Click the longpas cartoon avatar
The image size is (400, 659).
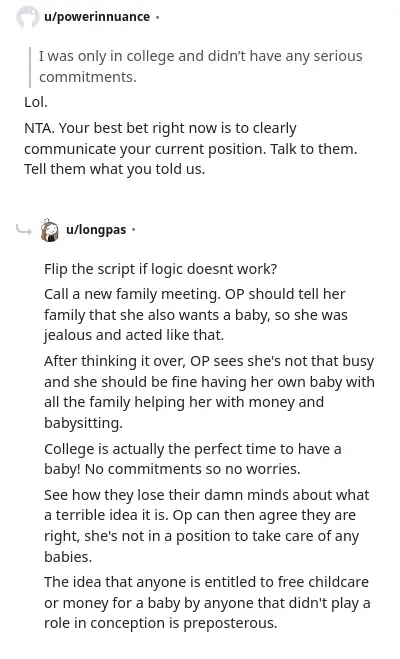coord(50,230)
